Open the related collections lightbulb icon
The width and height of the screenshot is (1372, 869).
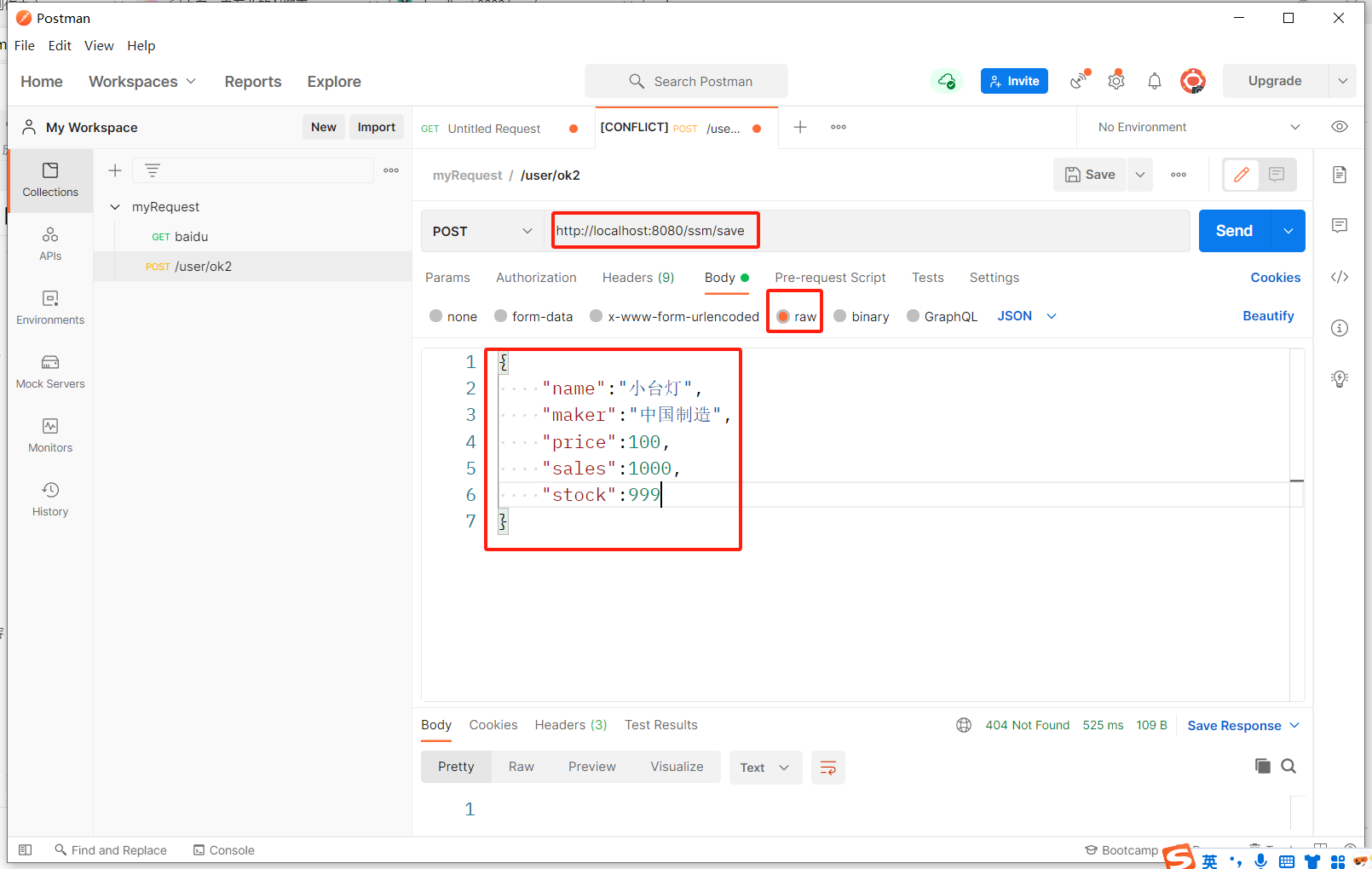(1340, 379)
